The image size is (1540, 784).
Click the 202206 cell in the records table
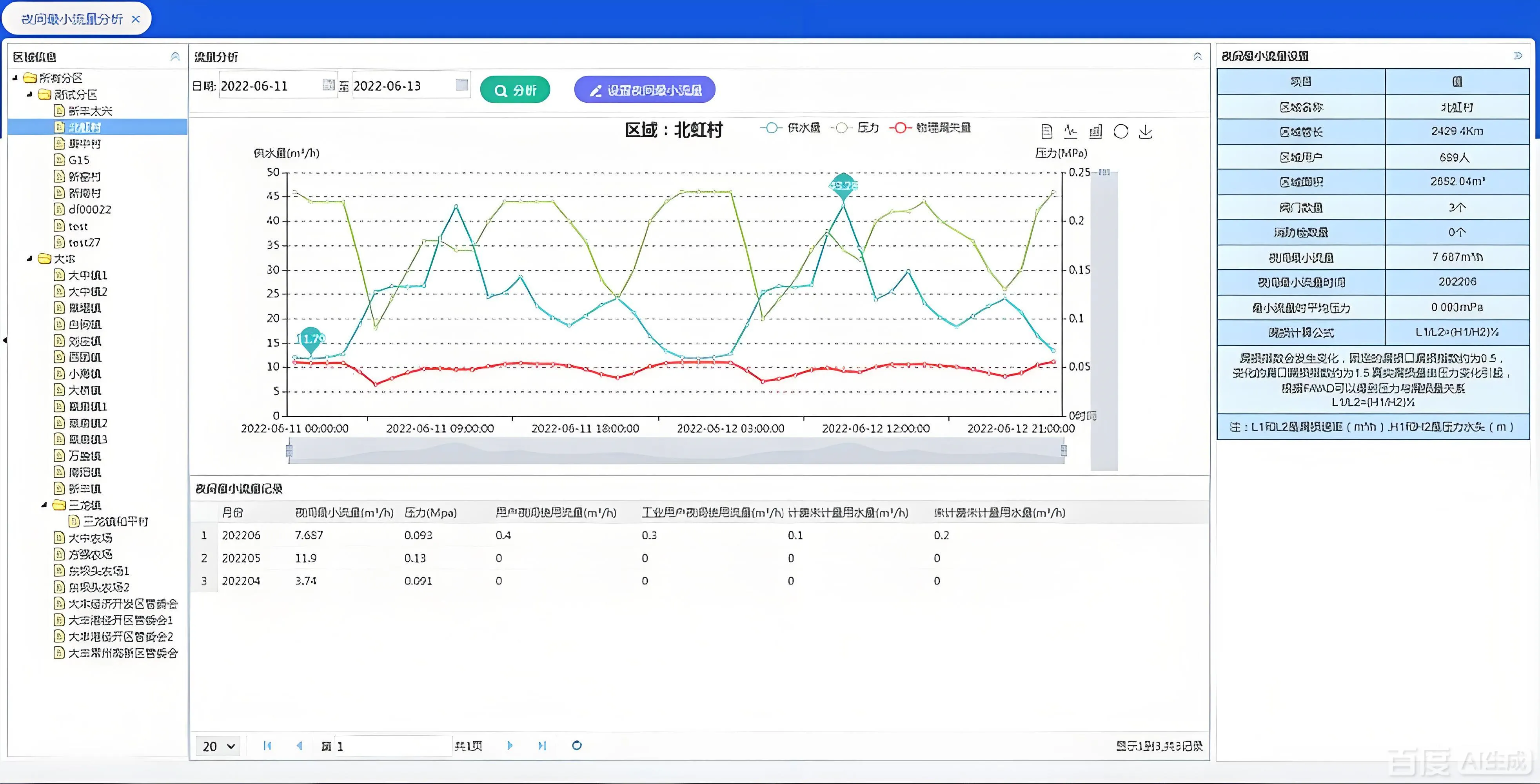tap(241, 535)
